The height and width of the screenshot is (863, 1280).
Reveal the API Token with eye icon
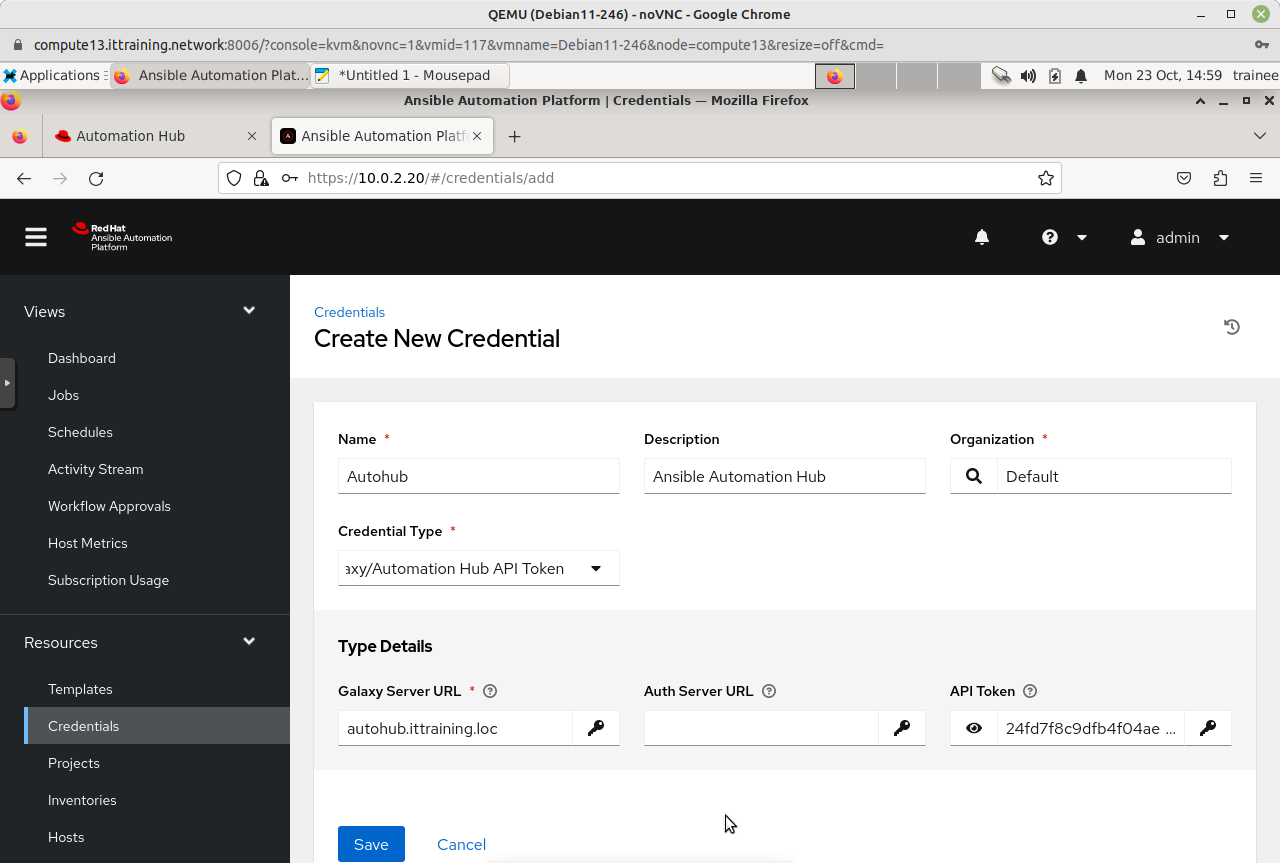click(x=974, y=728)
